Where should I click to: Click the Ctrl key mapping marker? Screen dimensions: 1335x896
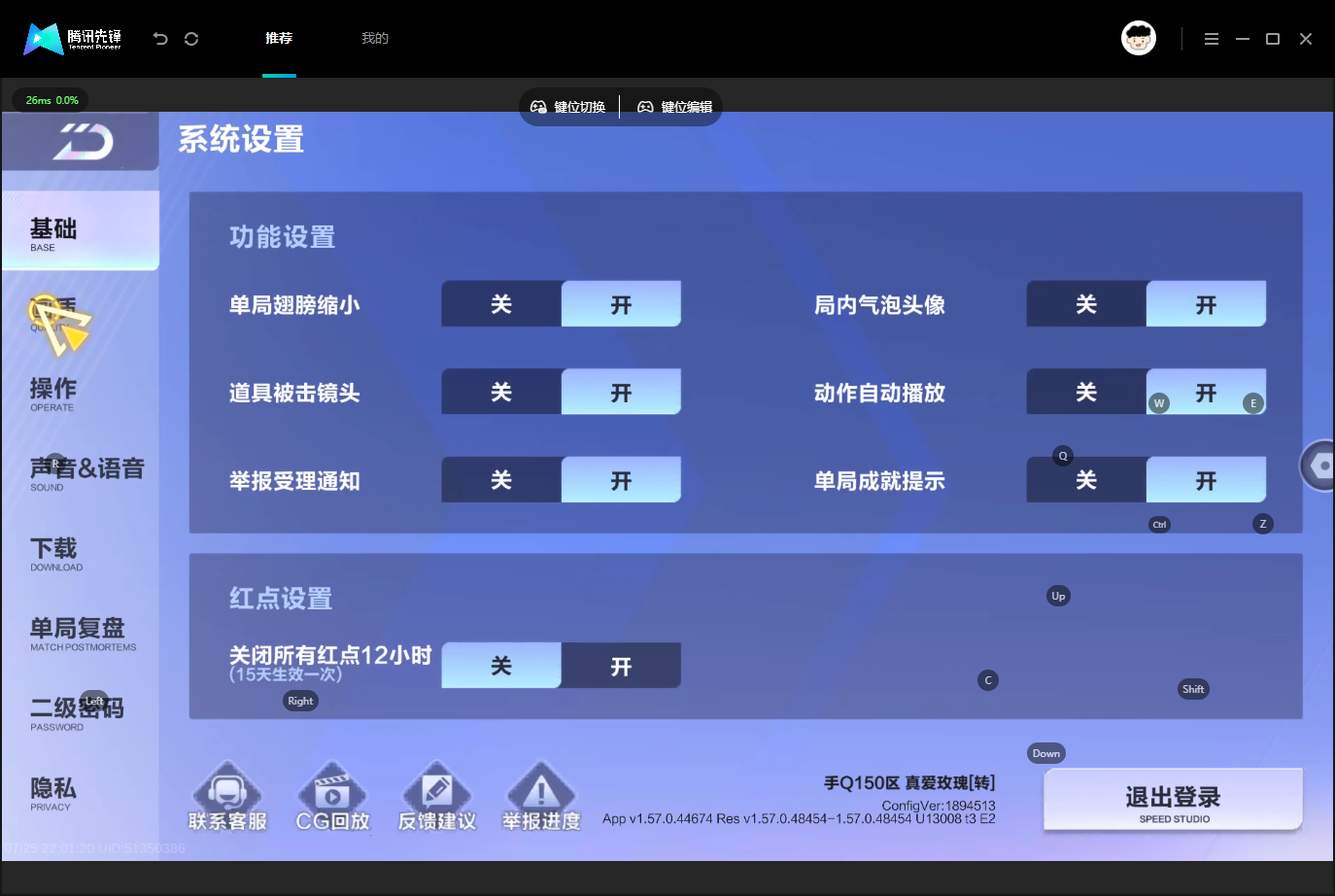click(1159, 525)
